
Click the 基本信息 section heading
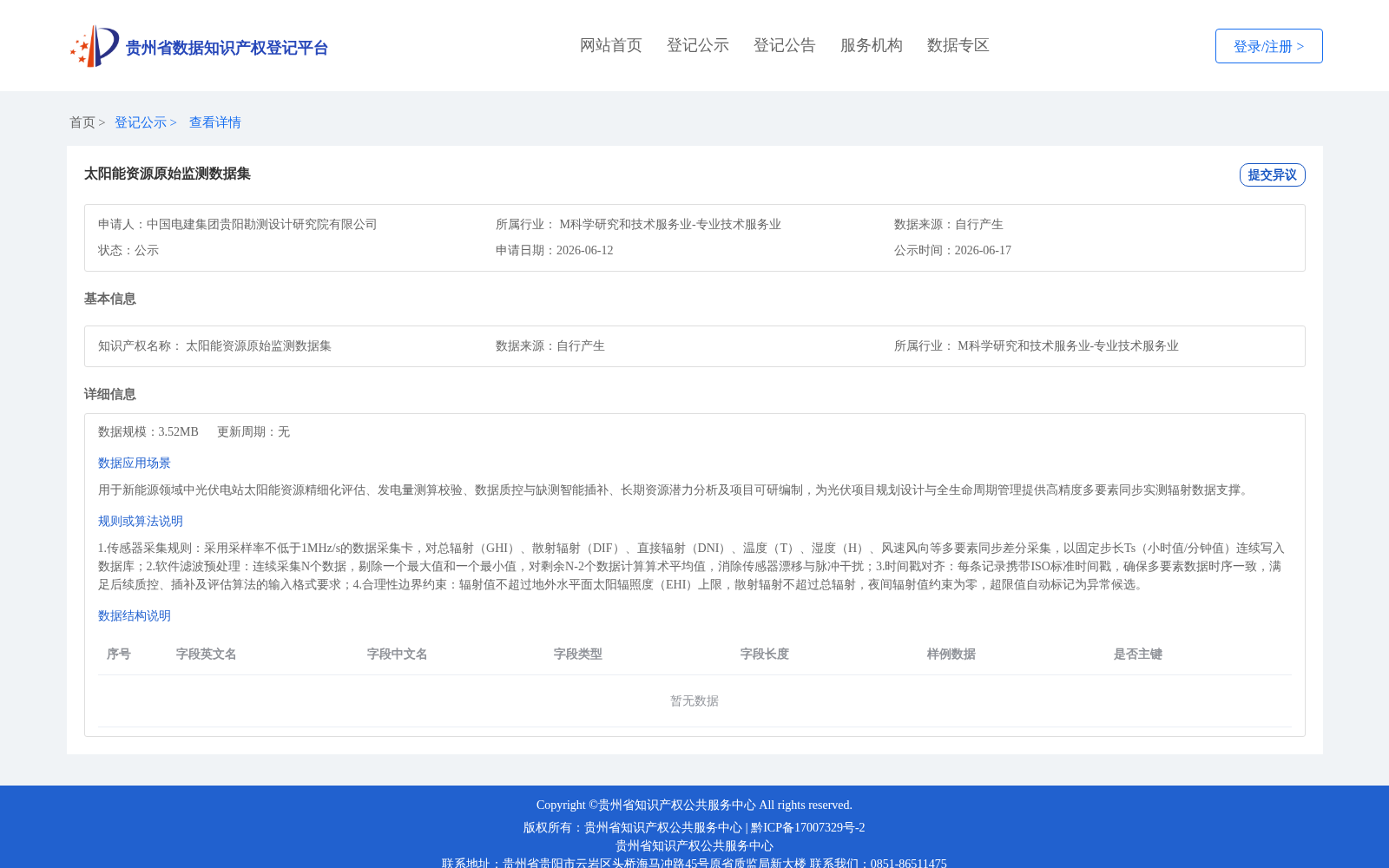point(110,299)
